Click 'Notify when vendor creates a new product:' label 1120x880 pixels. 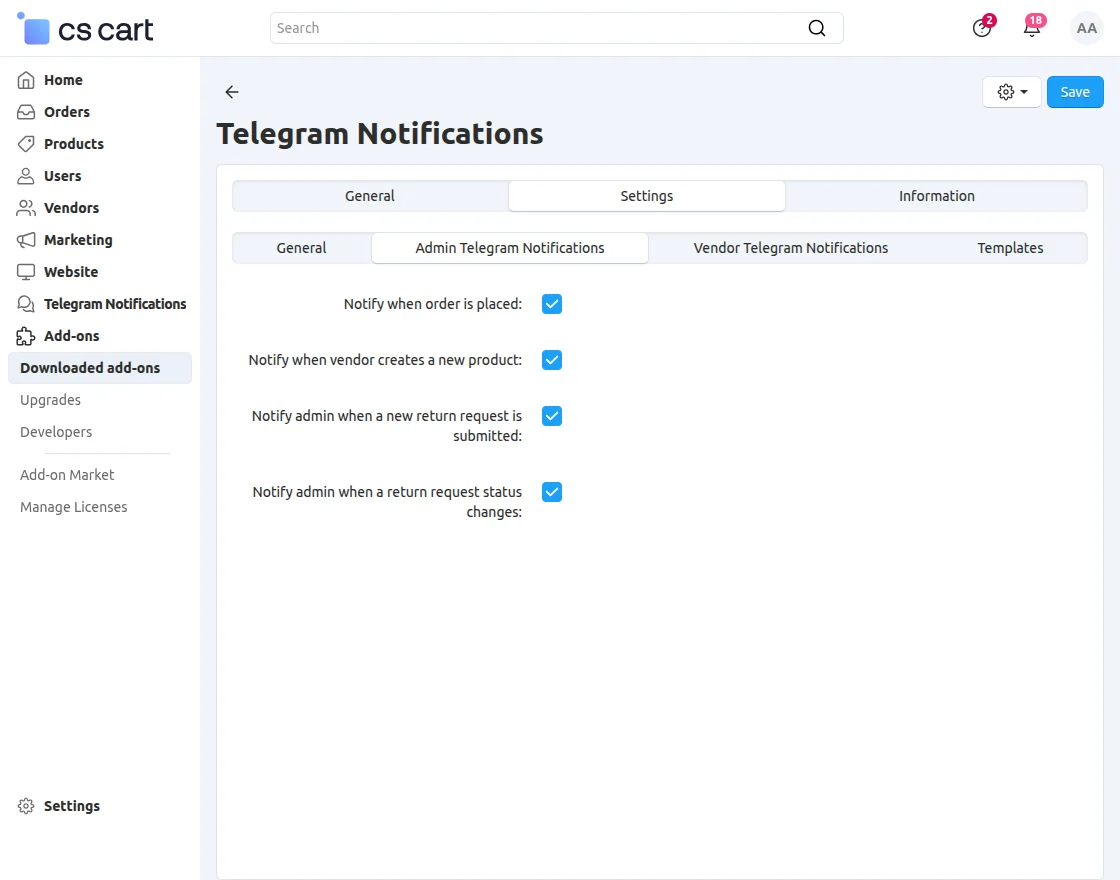click(385, 360)
